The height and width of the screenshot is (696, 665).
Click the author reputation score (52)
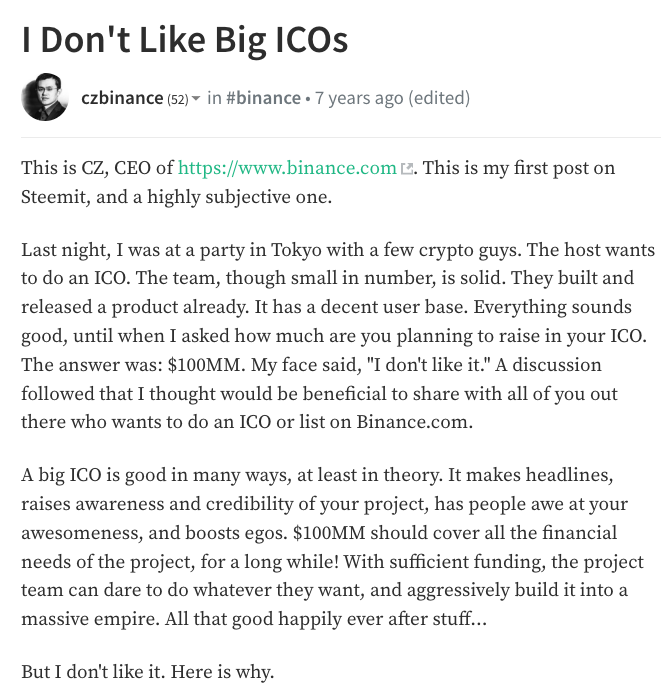177,99
